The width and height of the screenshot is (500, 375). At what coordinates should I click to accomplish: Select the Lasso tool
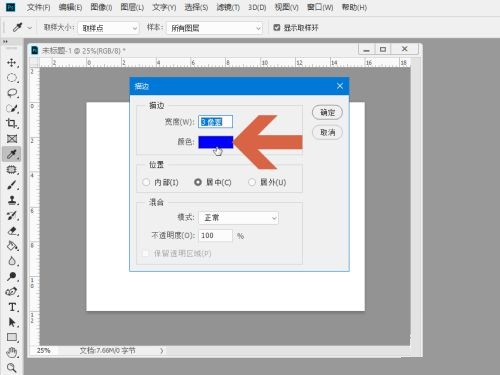click(12, 93)
